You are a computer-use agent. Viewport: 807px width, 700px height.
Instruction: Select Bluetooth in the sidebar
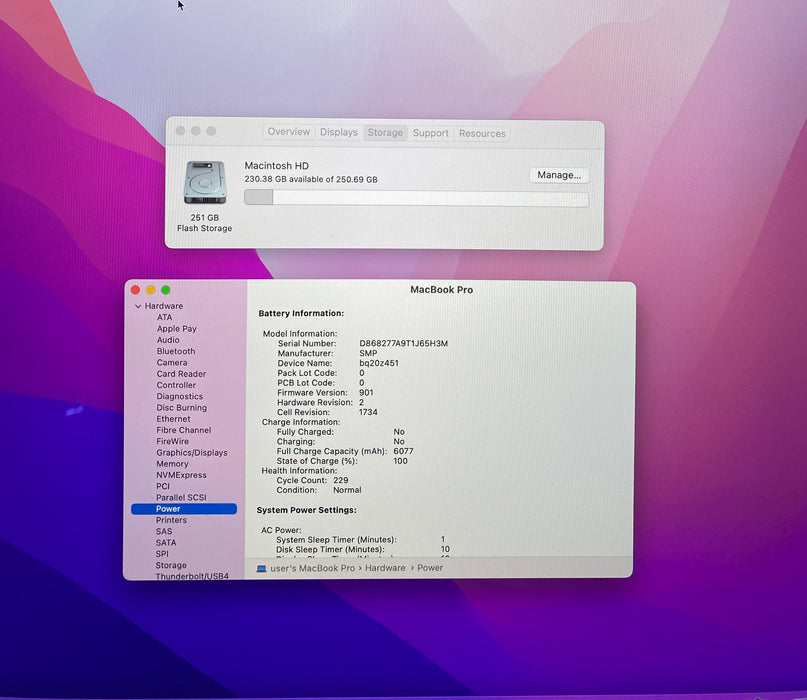pyautogui.click(x=176, y=351)
